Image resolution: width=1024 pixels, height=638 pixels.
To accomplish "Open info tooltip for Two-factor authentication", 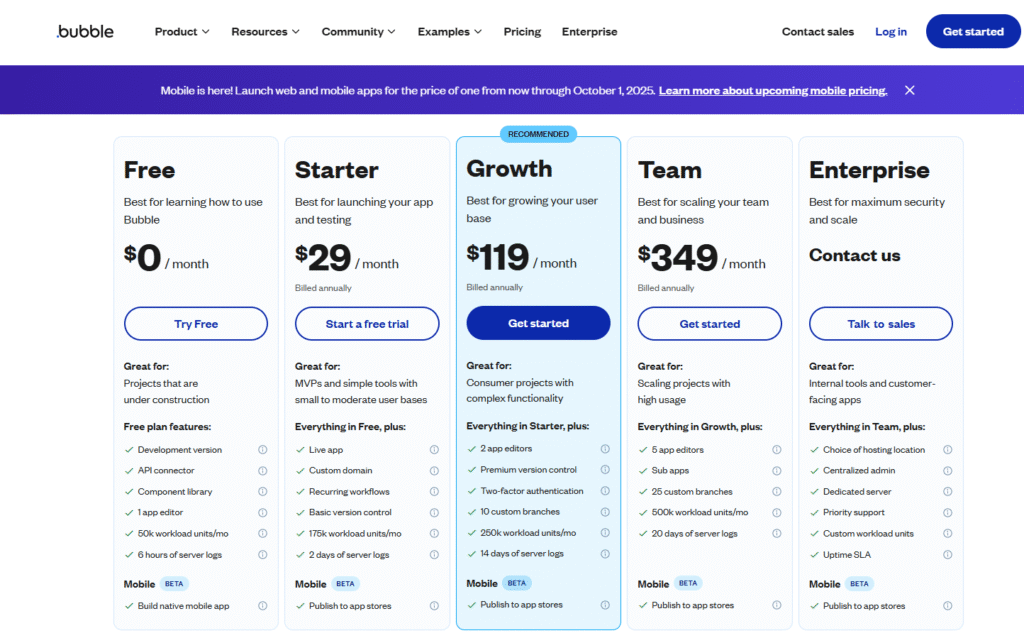I will [x=605, y=491].
